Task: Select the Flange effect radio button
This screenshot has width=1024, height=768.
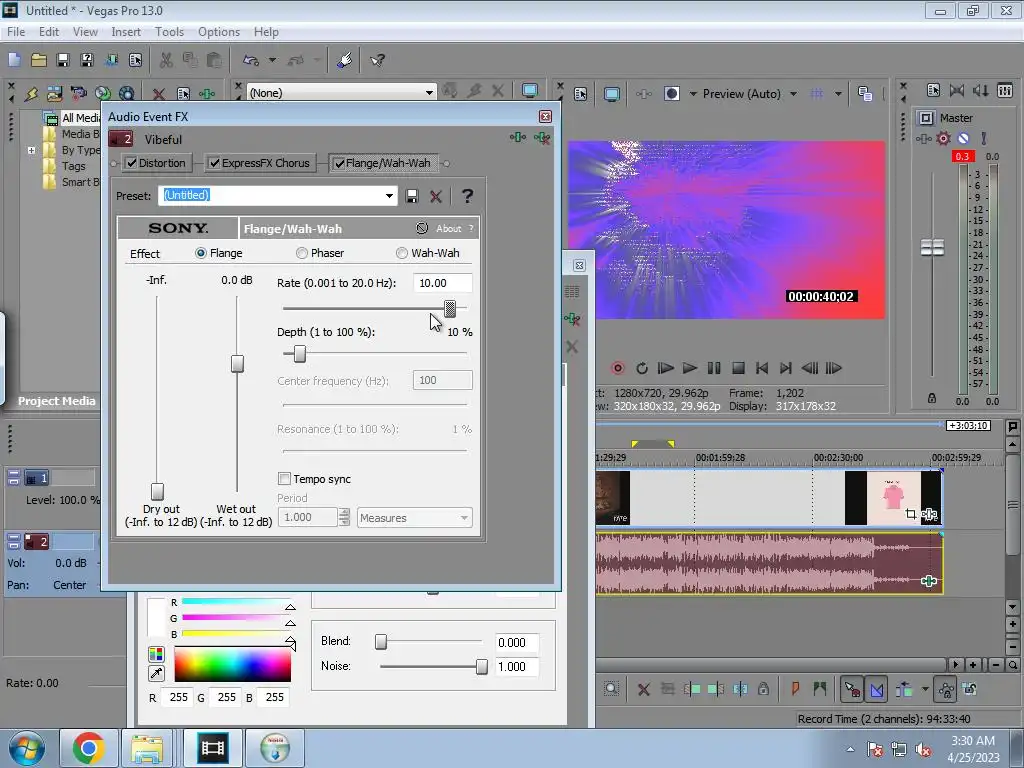Action: click(200, 253)
